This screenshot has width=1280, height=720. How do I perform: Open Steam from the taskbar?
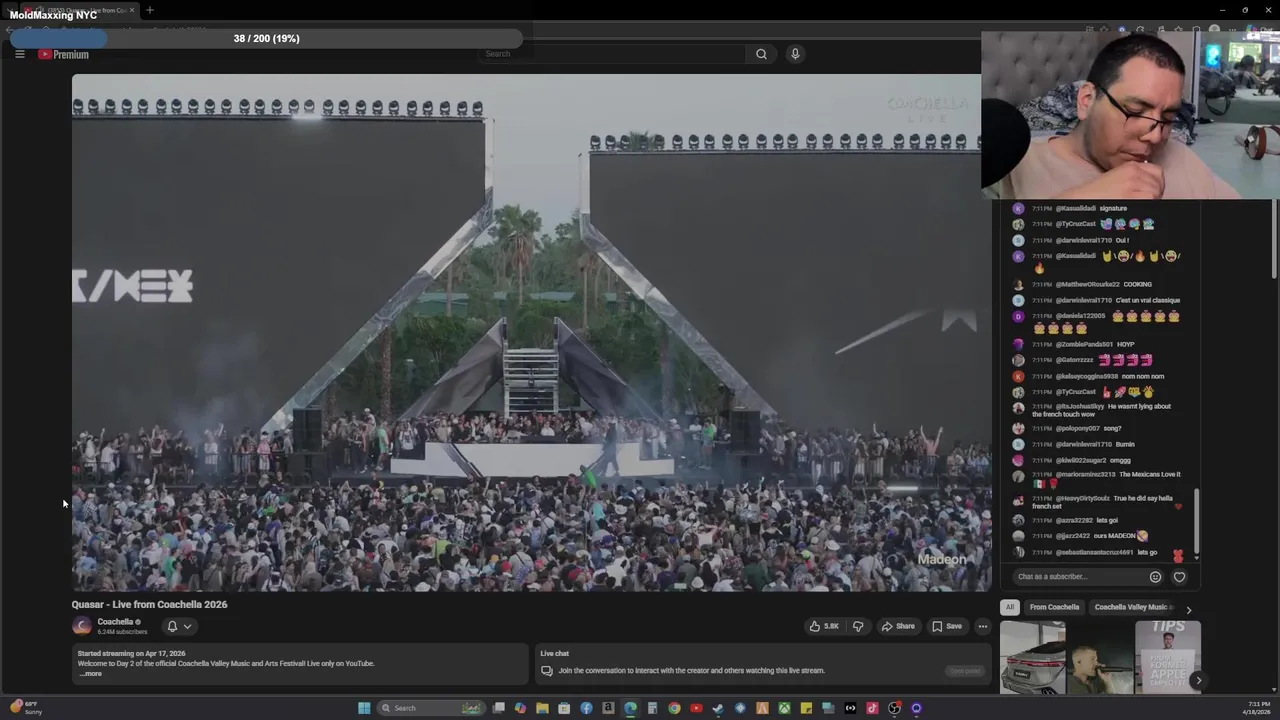[x=718, y=708]
